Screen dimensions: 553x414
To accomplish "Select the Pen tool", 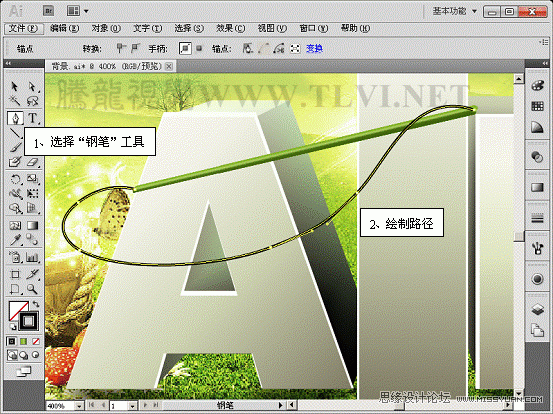I will [15, 118].
